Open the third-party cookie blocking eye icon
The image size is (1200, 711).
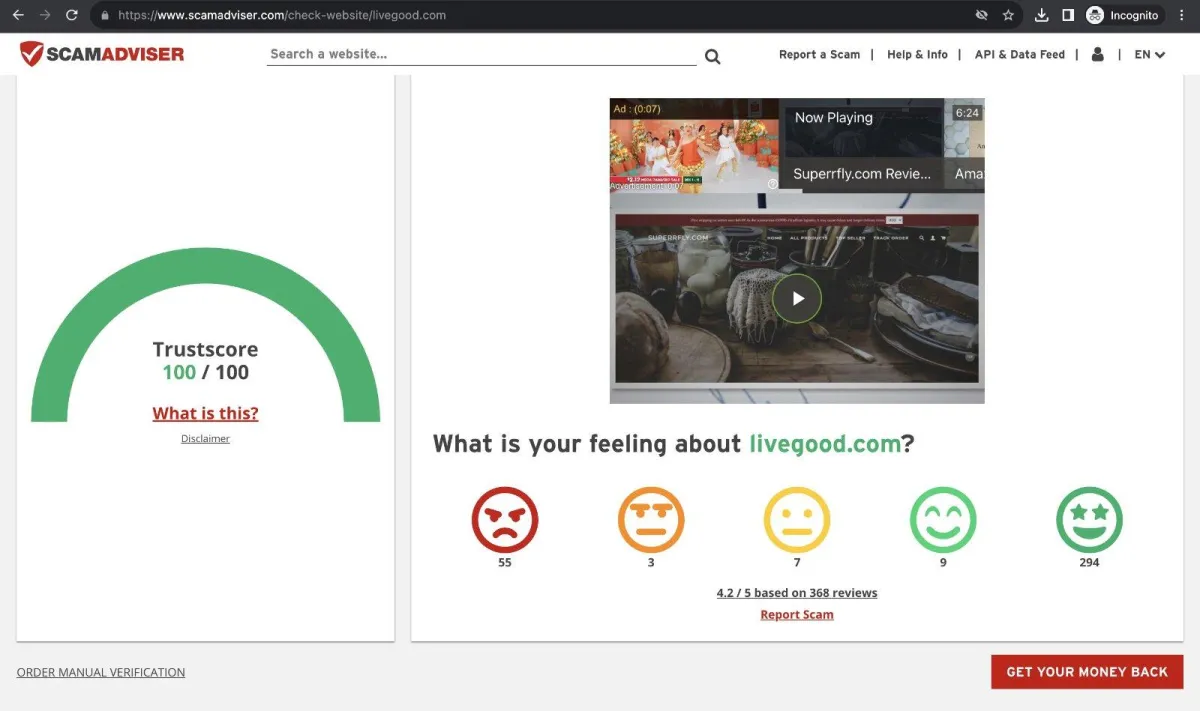981,16
